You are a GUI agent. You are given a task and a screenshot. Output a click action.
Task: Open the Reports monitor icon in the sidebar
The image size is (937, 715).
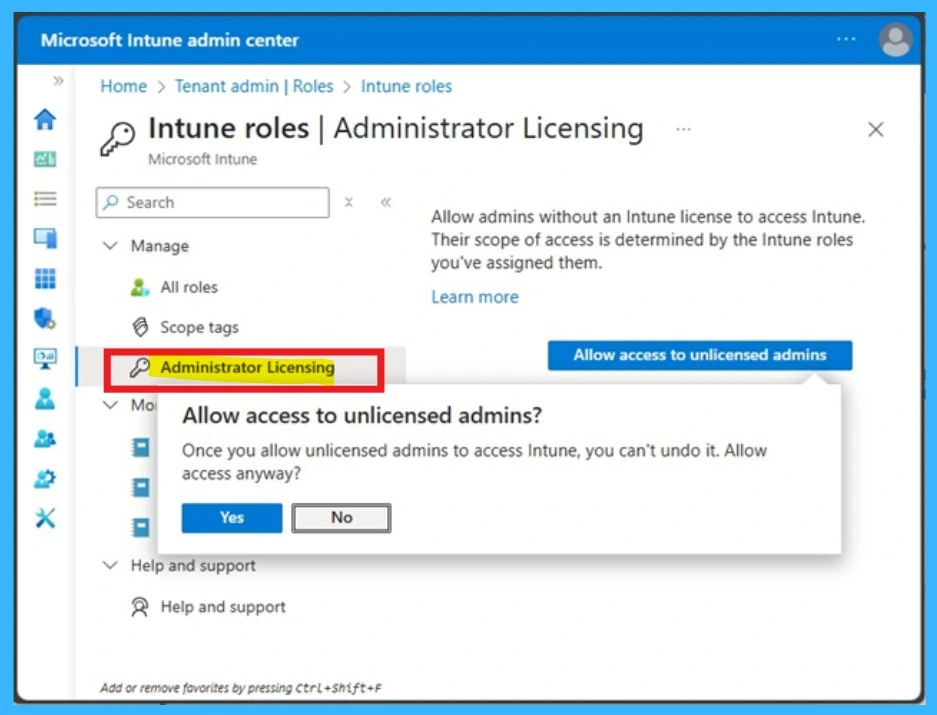[44, 360]
